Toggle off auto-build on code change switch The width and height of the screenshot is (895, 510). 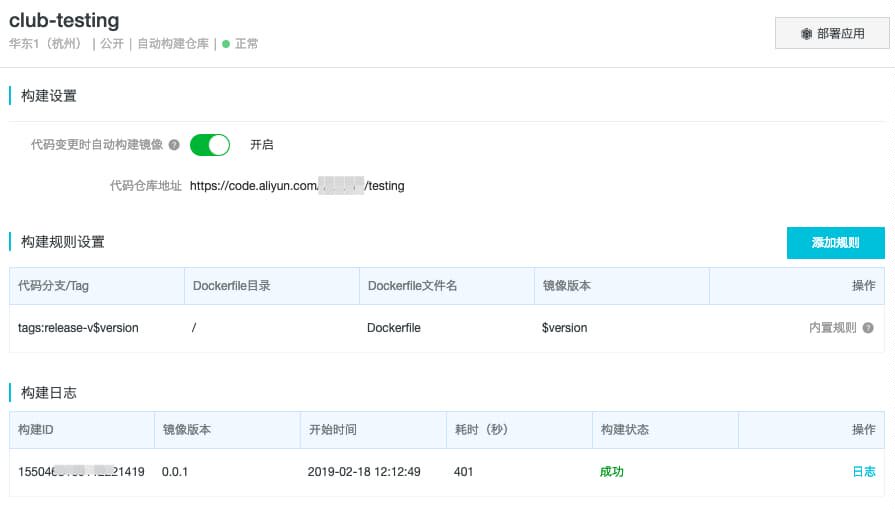209,145
